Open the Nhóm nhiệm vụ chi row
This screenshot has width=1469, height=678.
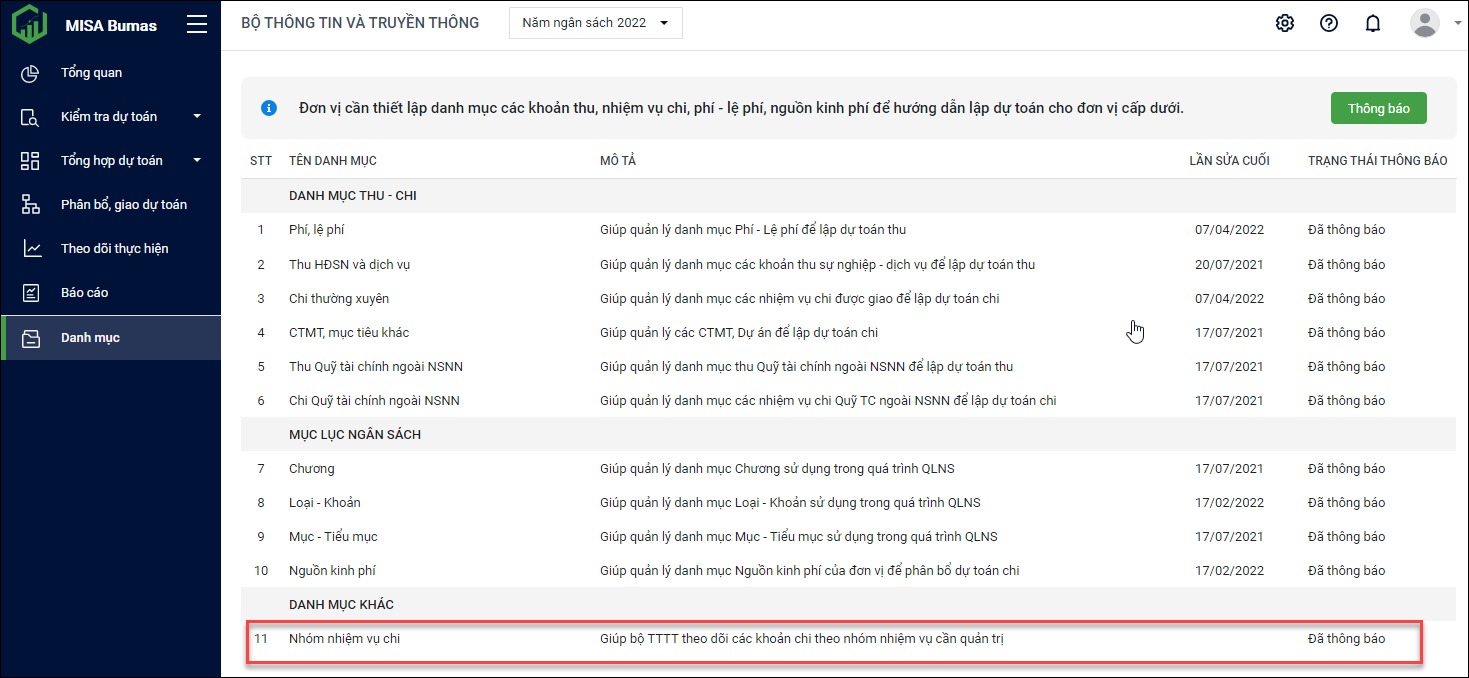[344, 639]
